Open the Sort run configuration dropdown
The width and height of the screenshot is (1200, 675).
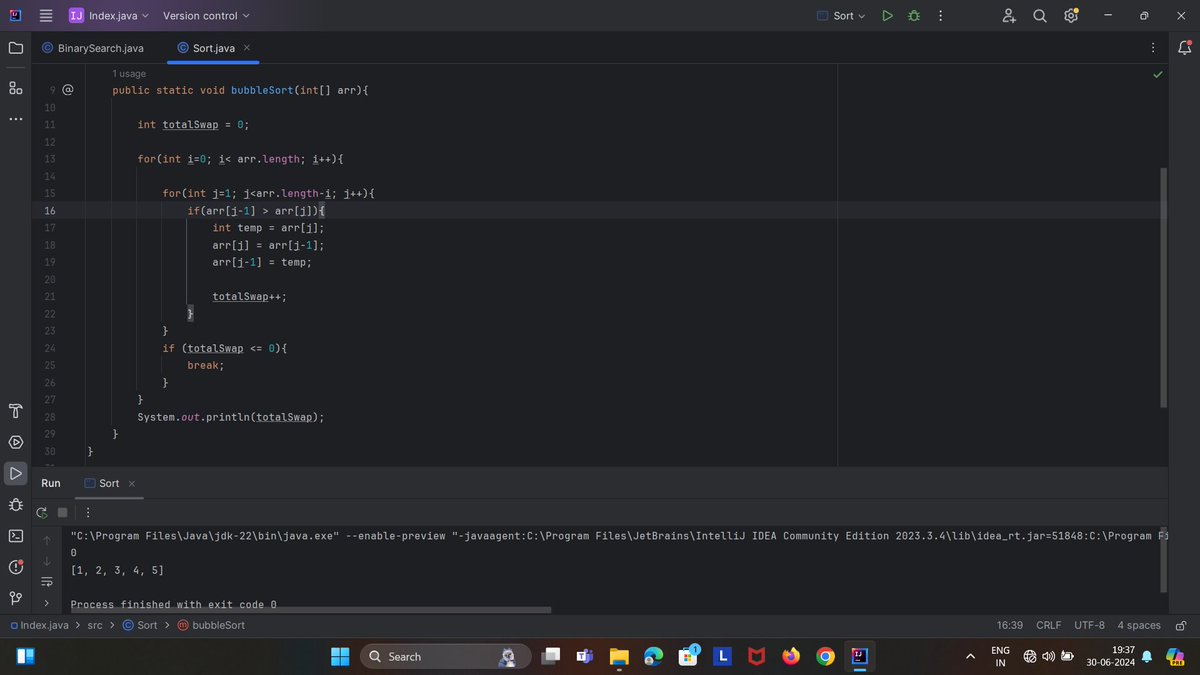tap(841, 16)
